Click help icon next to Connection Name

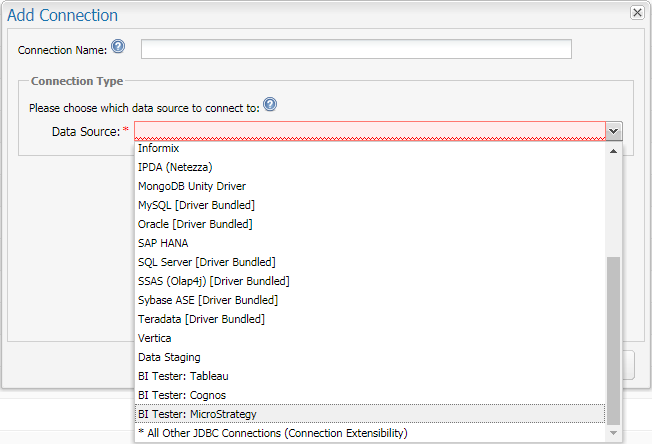119,48
